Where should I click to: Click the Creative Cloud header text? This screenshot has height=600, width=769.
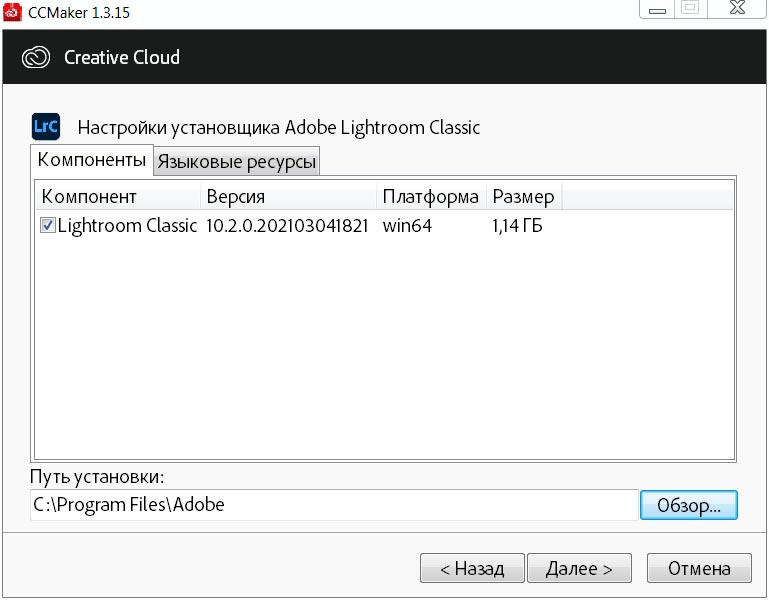122,57
